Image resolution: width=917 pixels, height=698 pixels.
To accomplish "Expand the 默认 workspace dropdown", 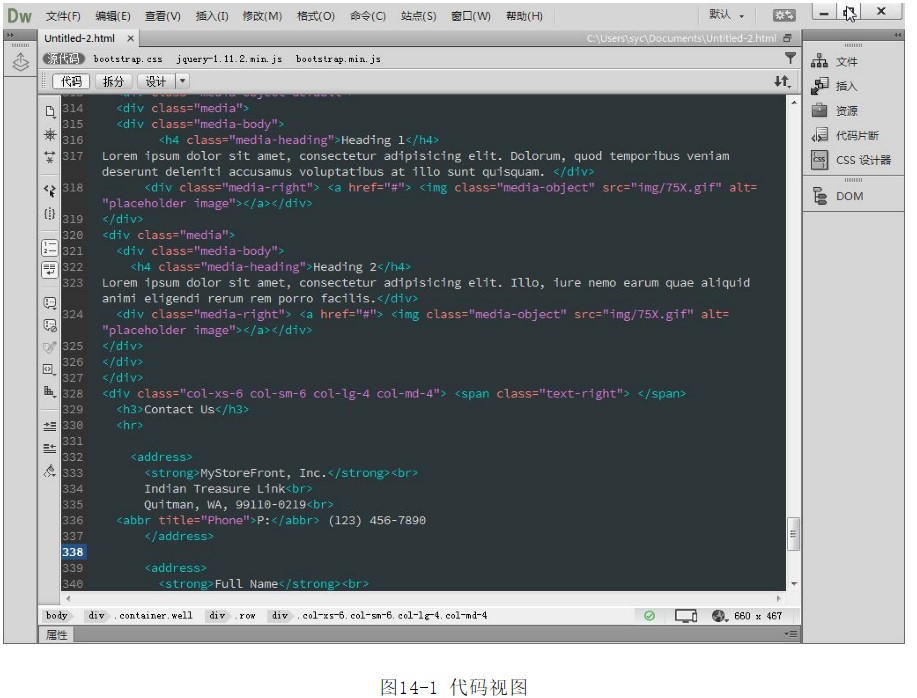I will (x=727, y=15).
